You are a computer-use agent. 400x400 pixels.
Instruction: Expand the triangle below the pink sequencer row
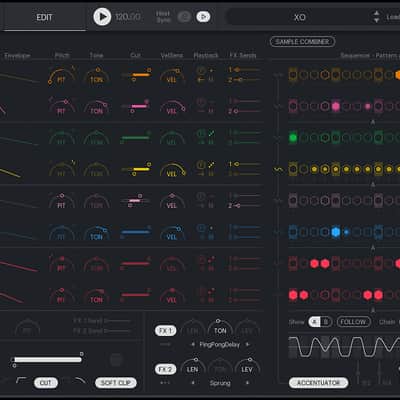[373, 122]
